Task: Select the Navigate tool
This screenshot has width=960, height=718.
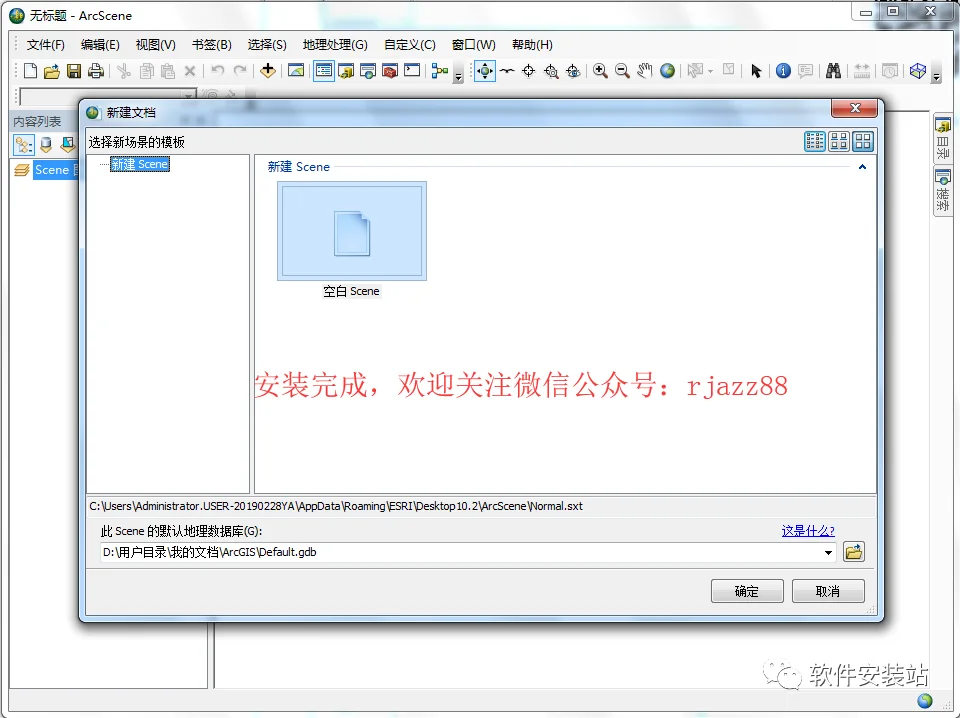Action: (x=485, y=71)
